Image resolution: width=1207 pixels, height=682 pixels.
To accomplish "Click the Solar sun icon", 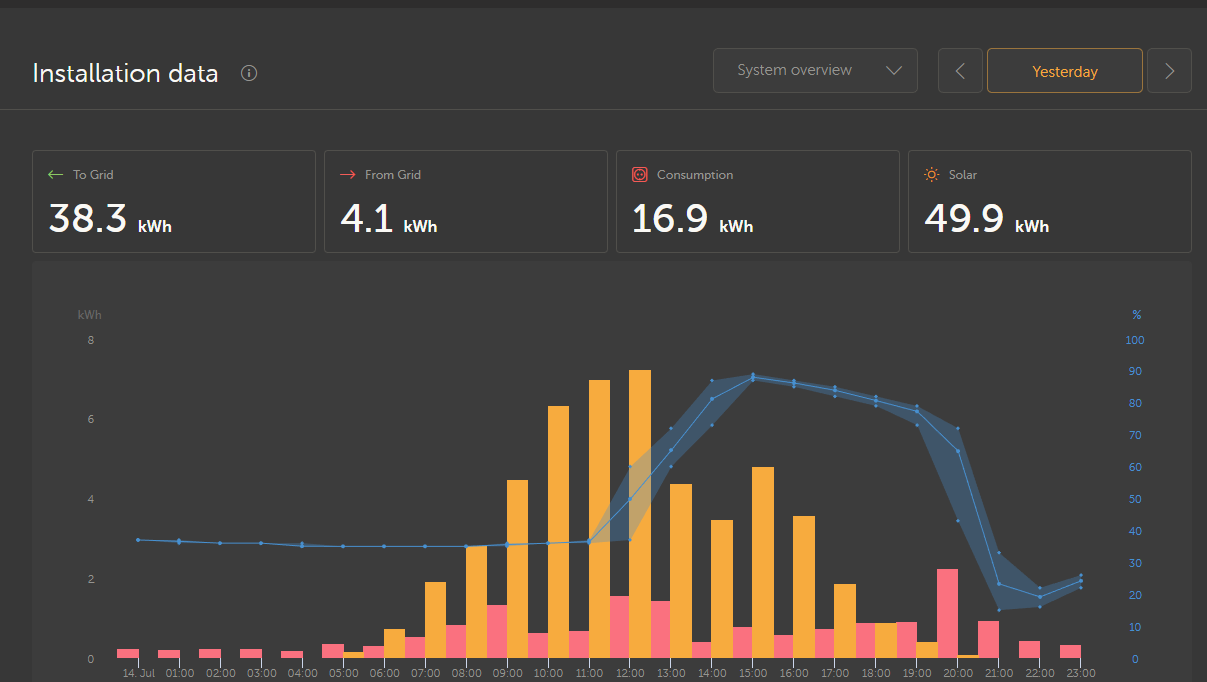I will coord(931,173).
